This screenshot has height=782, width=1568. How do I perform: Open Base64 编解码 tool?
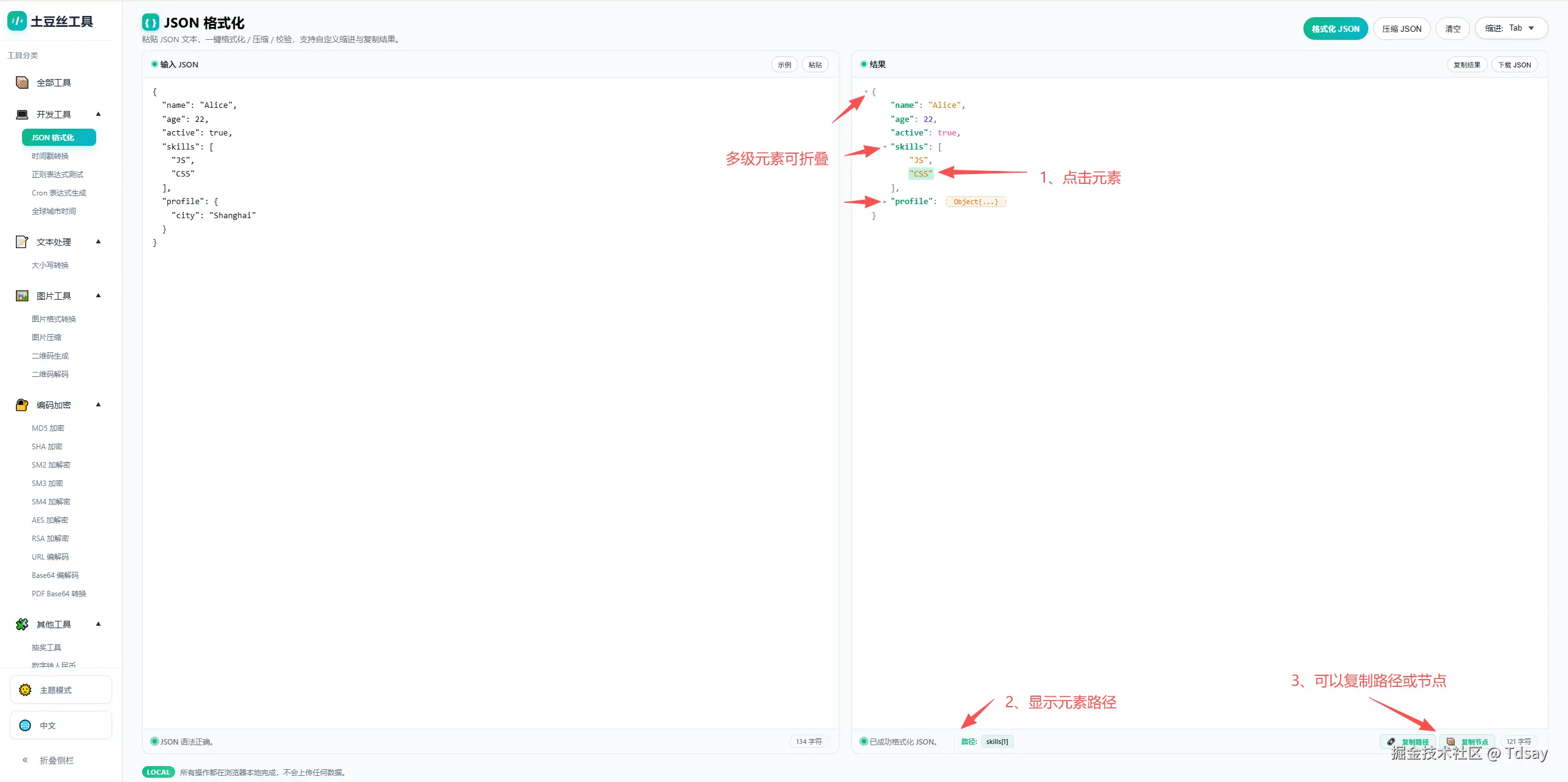coord(55,575)
